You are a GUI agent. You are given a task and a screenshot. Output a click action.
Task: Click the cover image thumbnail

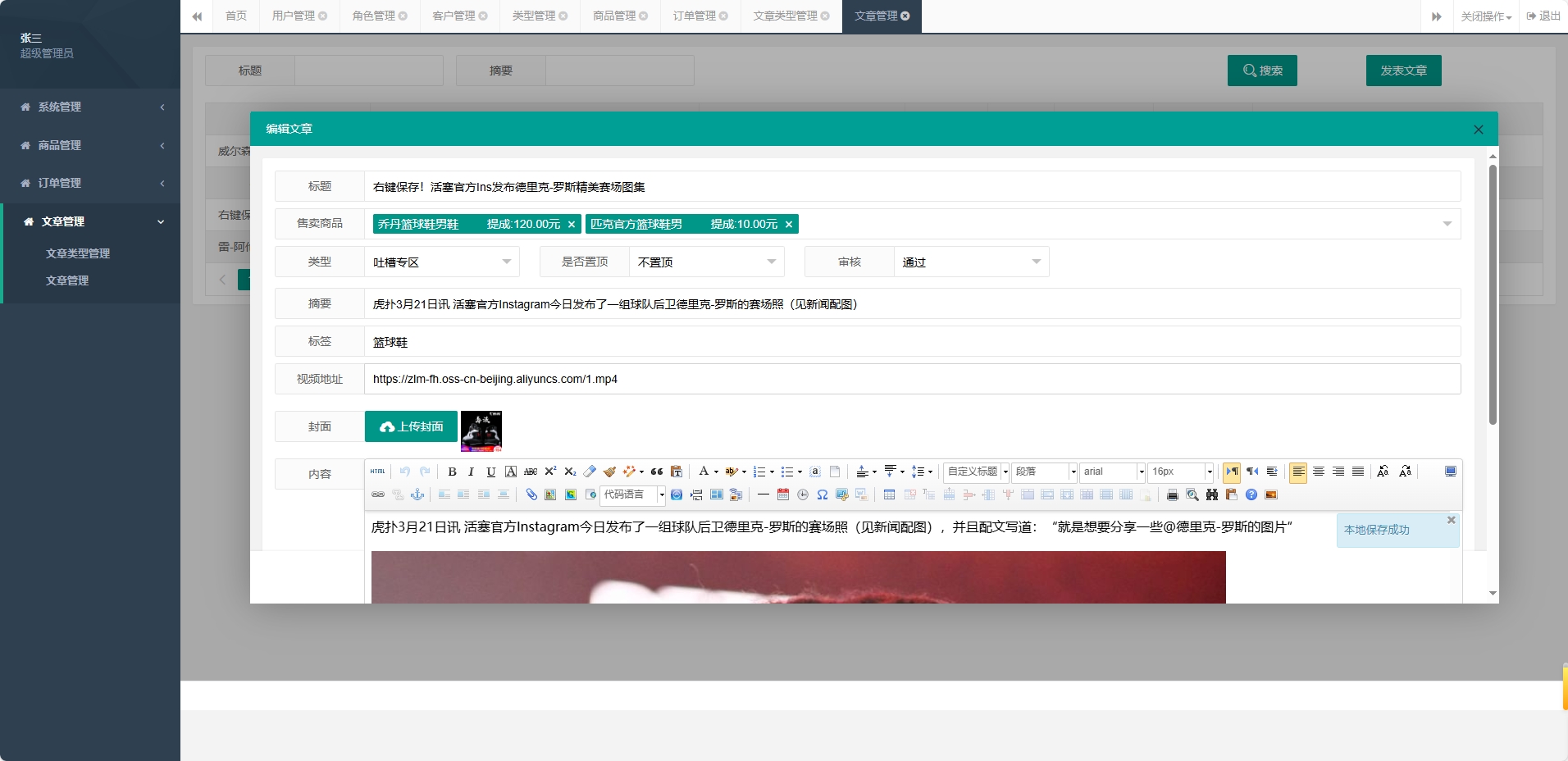(x=481, y=431)
